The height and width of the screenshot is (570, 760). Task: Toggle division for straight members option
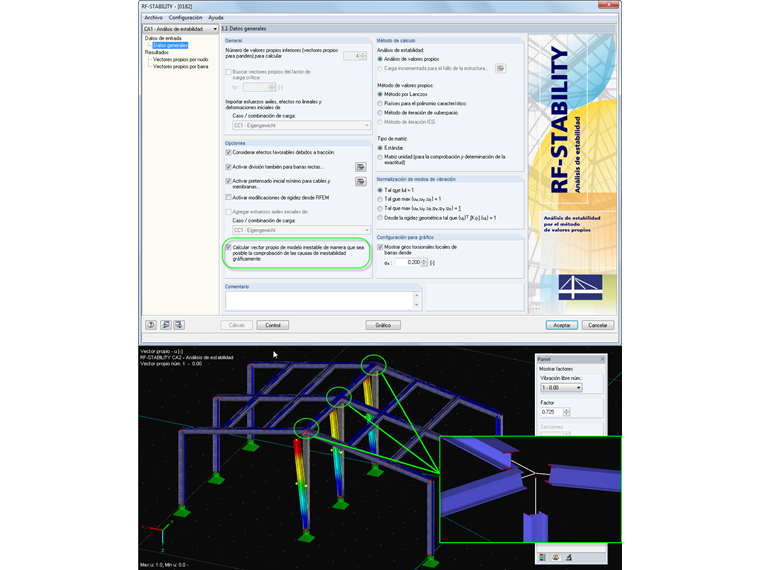click(228, 167)
